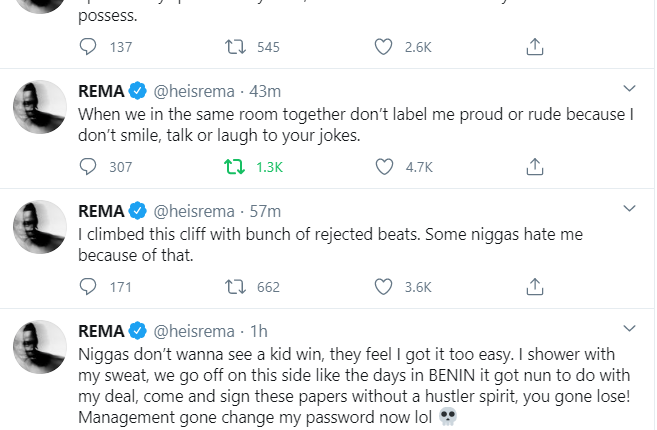Reply to the tweet with 307 replies
The image size is (657, 430).
(89, 167)
